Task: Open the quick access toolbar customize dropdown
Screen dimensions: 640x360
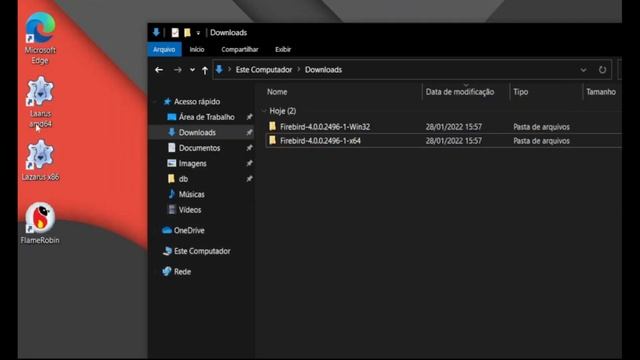Action: pyautogui.click(x=198, y=33)
